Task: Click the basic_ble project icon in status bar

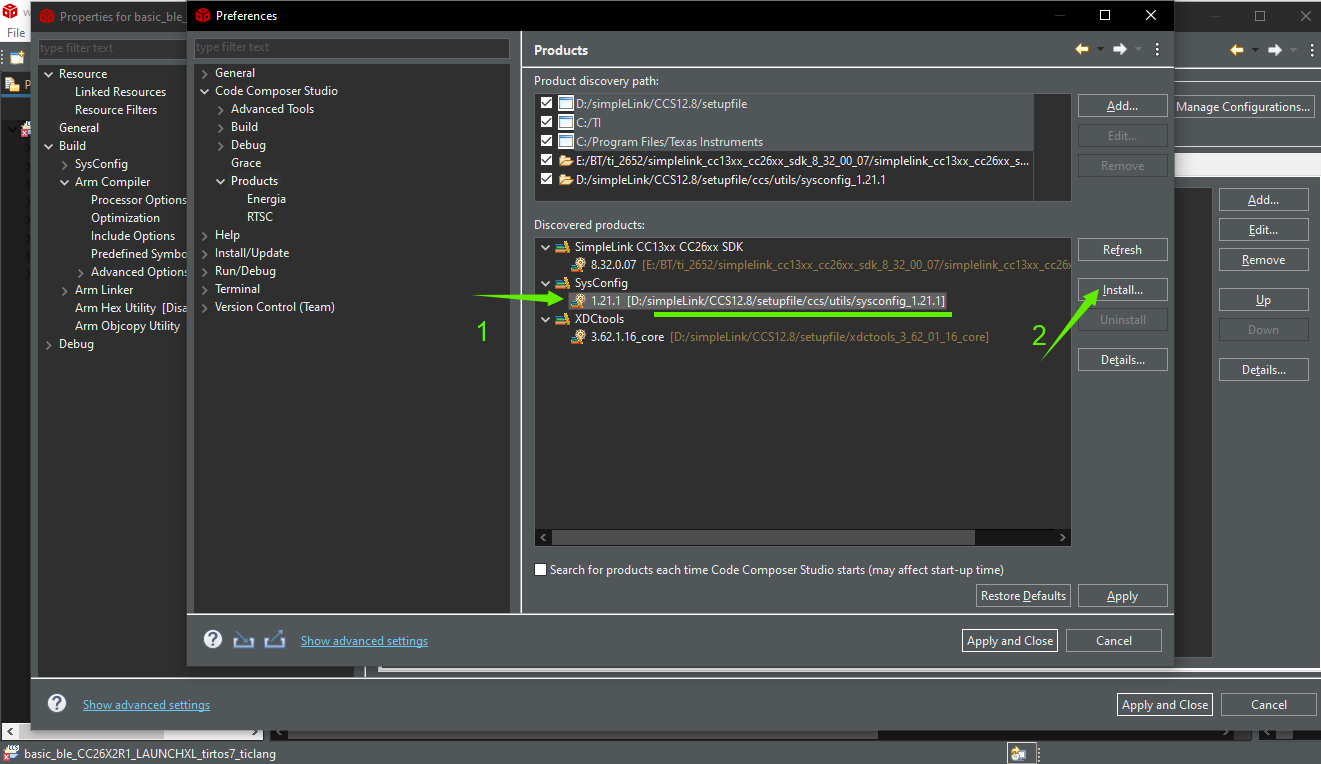Action: point(12,754)
